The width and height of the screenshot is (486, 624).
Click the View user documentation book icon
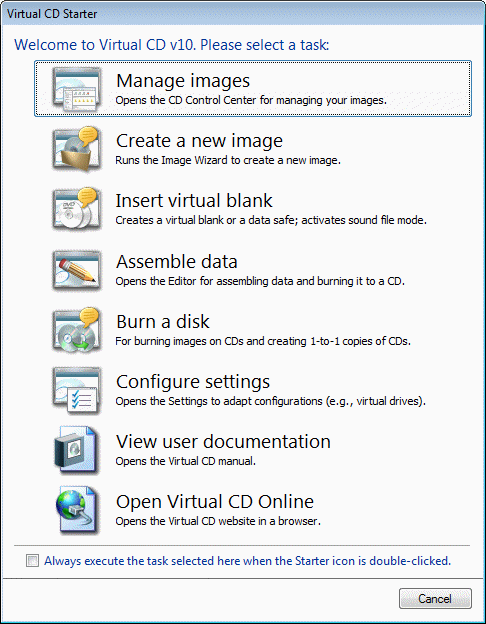coord(77,450)
